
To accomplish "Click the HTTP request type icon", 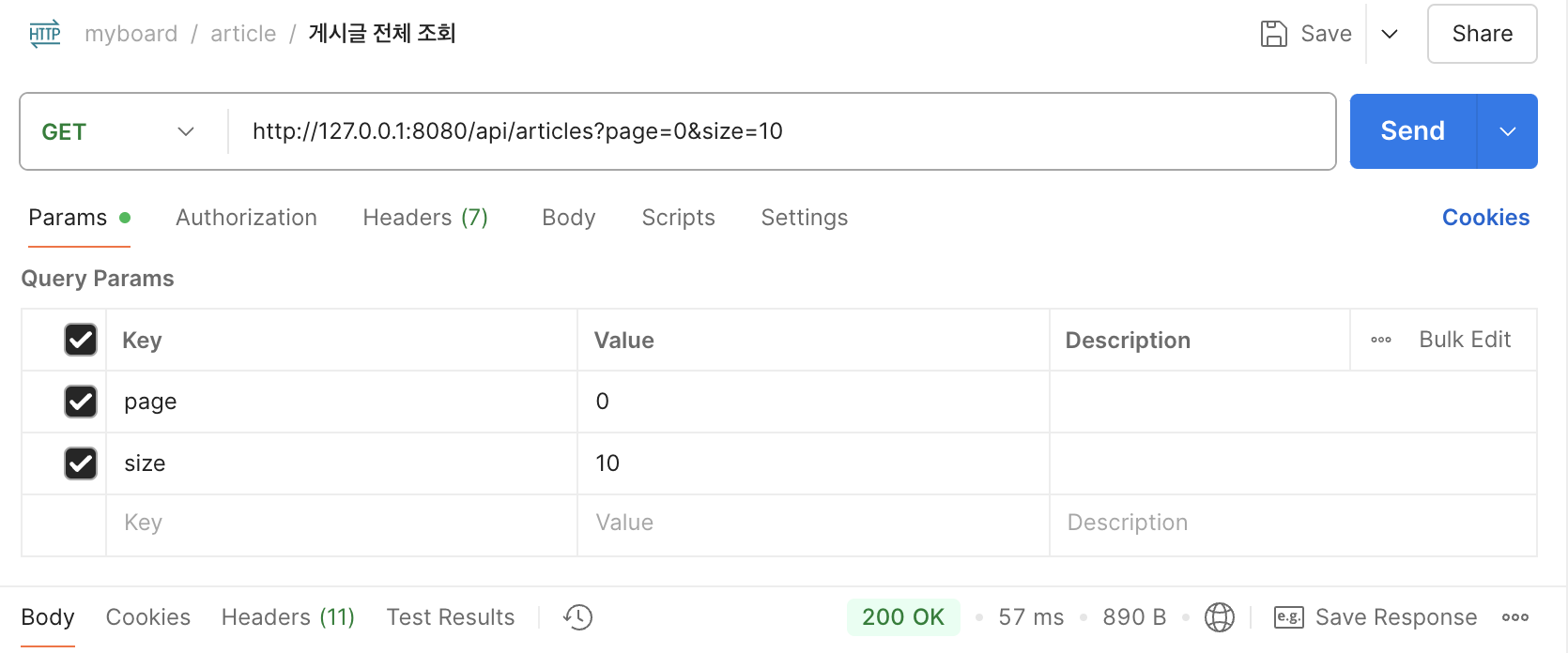I will pyautogui.click(x=44, y=34).
